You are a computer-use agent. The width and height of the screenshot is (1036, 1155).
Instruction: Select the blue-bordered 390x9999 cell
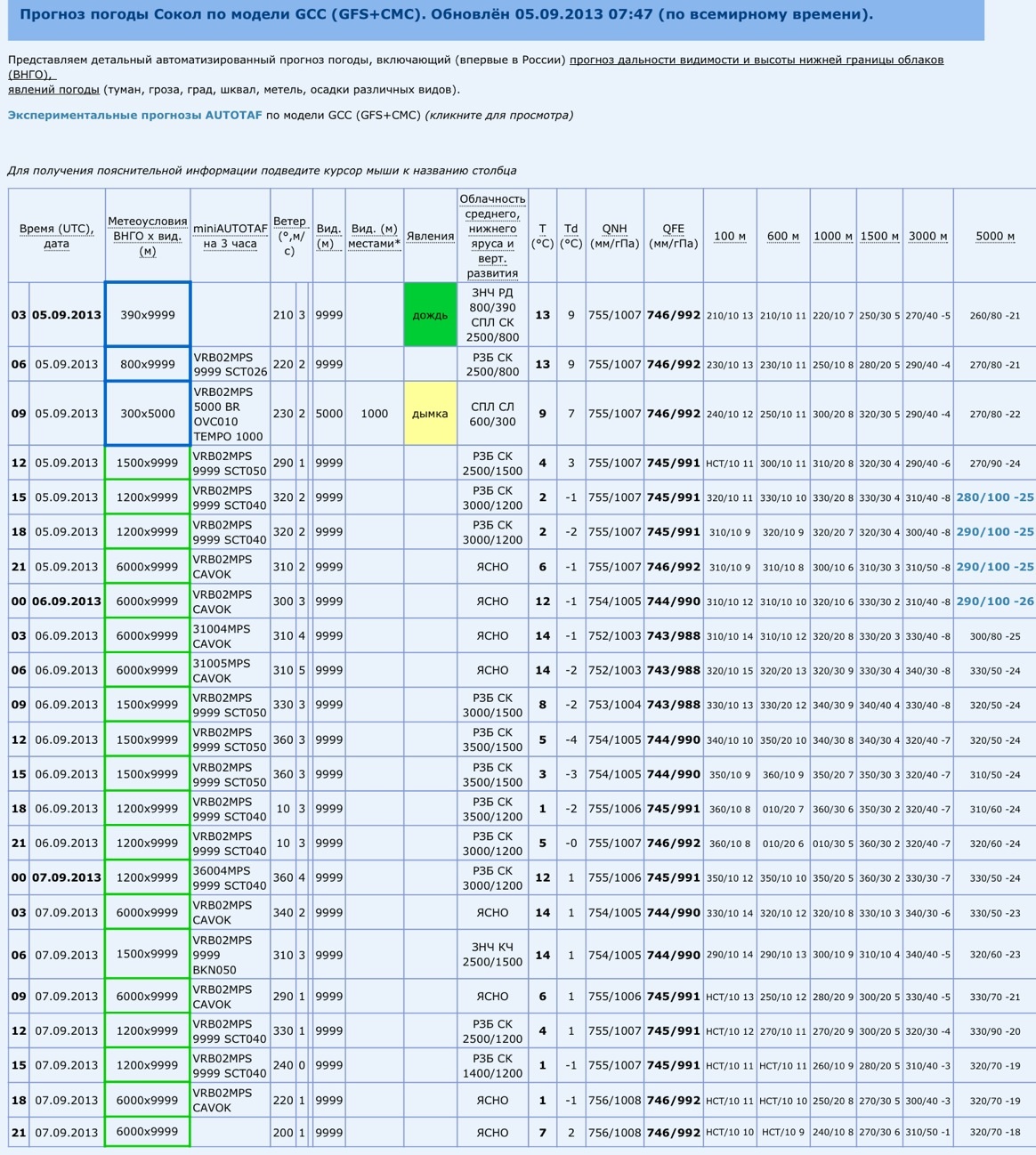(x=148, y=315)
